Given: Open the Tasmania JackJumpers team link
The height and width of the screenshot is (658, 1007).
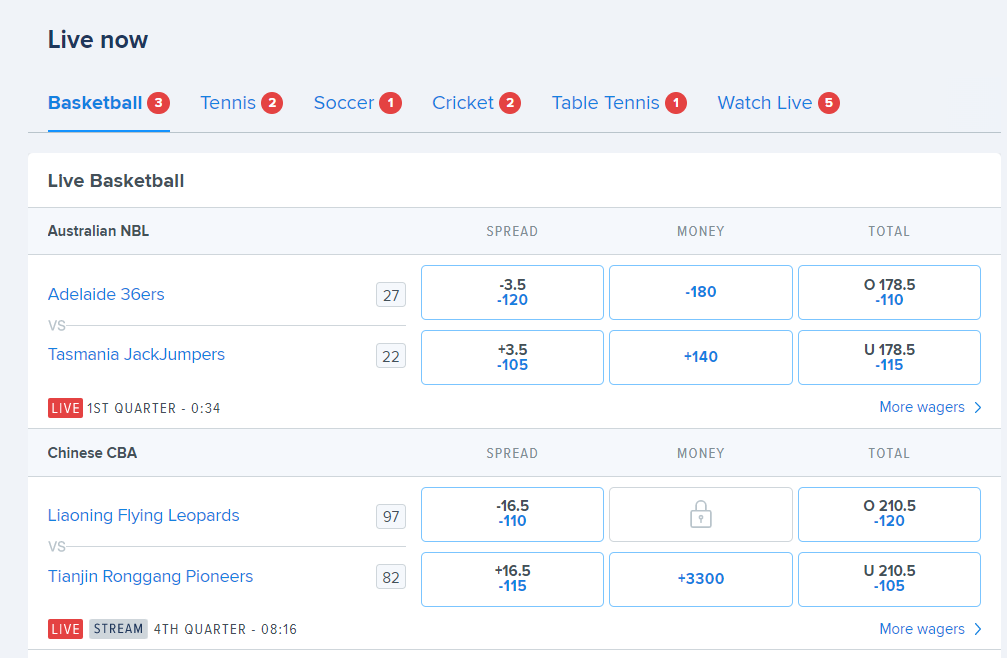Looking at the screenshot, I should (136, 354).
